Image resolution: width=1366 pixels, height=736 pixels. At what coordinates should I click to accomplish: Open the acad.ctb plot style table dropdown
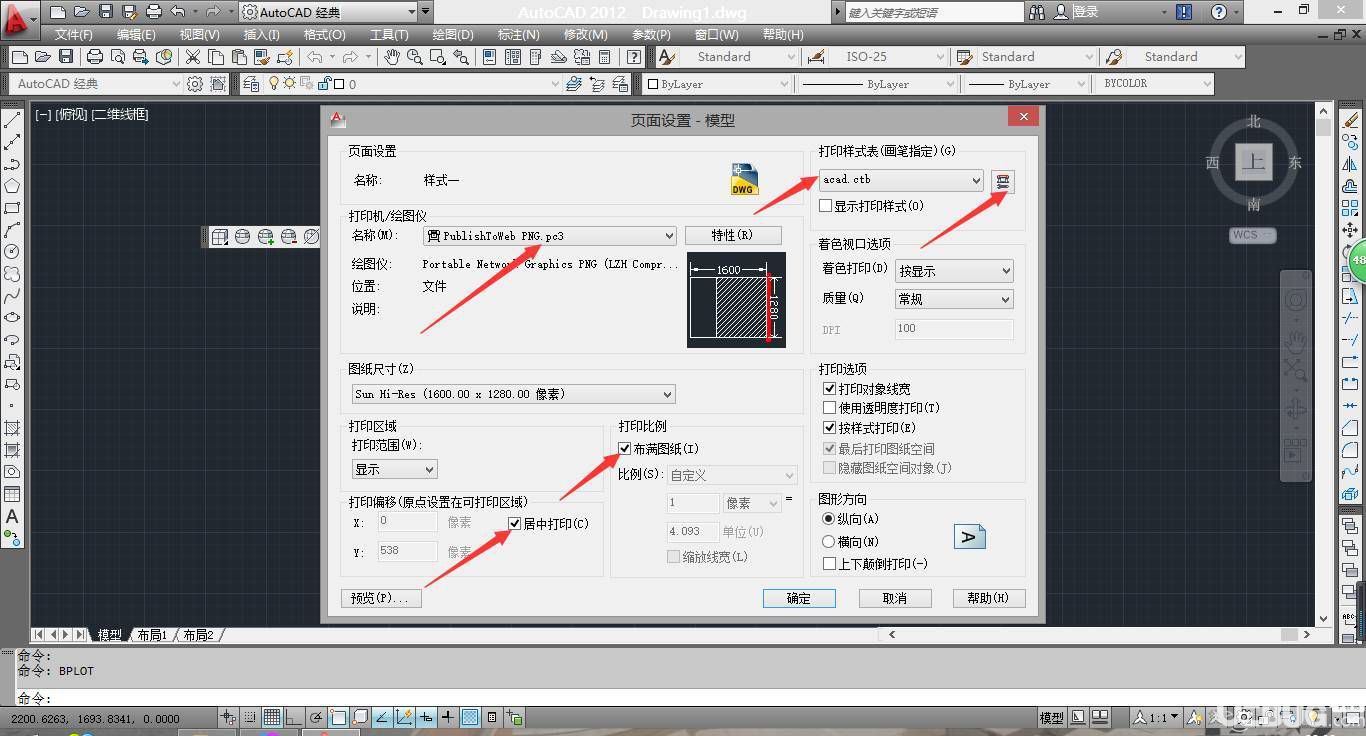click(x=901, y=180)
